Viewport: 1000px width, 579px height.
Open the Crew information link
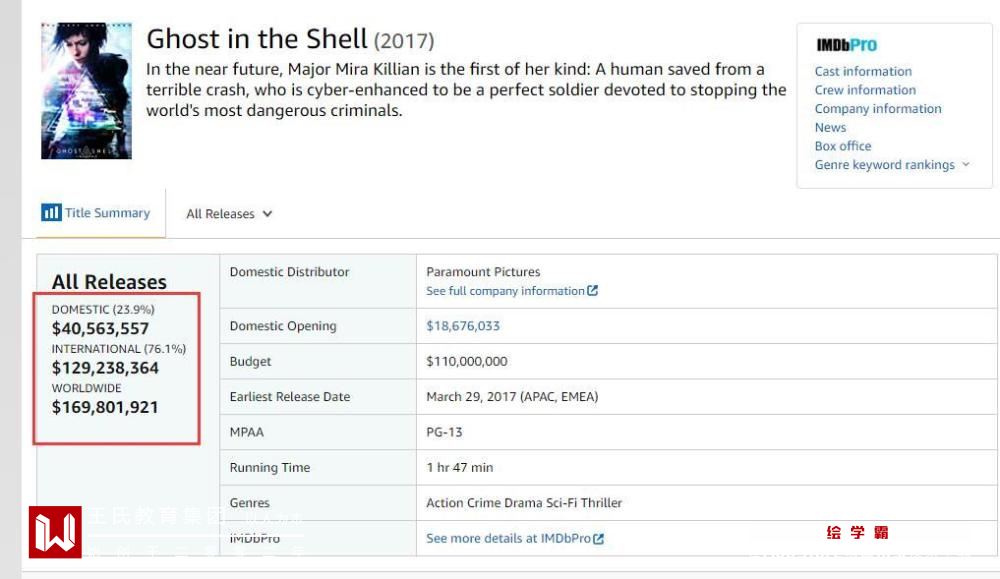coord(865,90)
